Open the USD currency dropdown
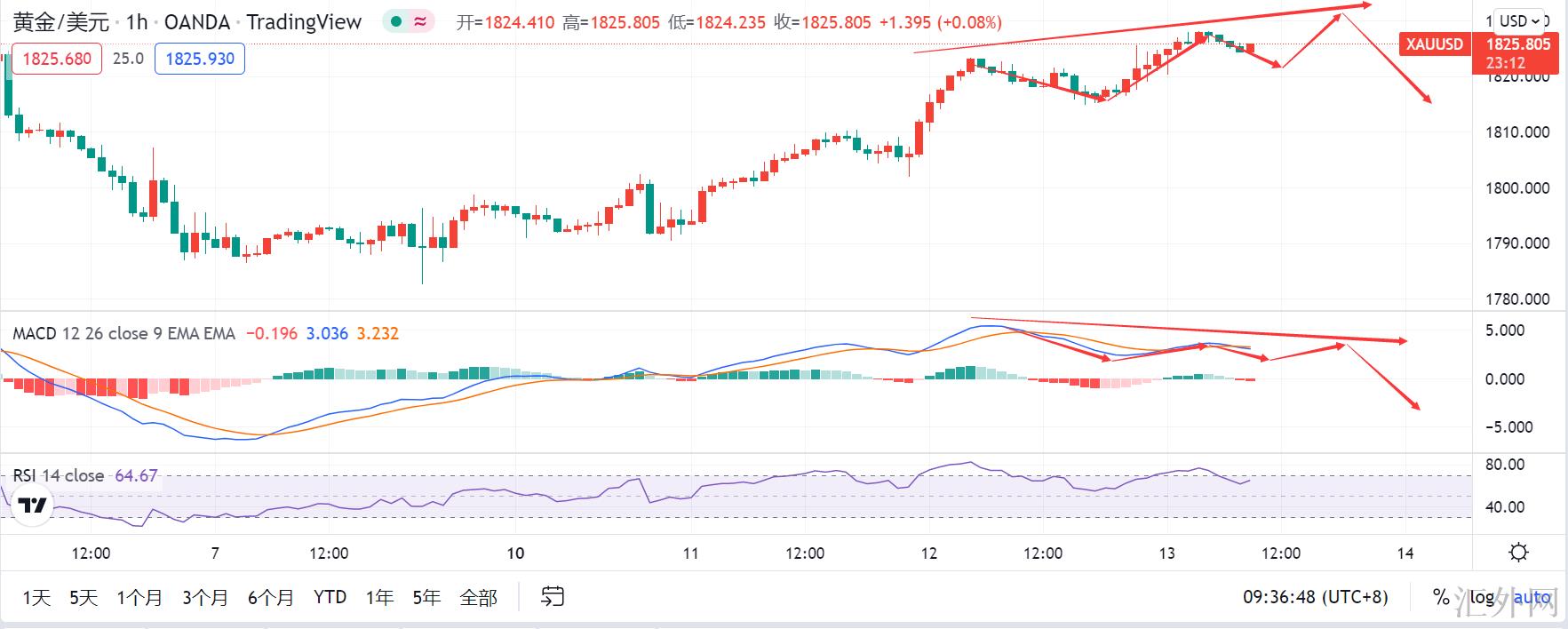Screen dimensions: 1568x629 tap(1519, 21)
